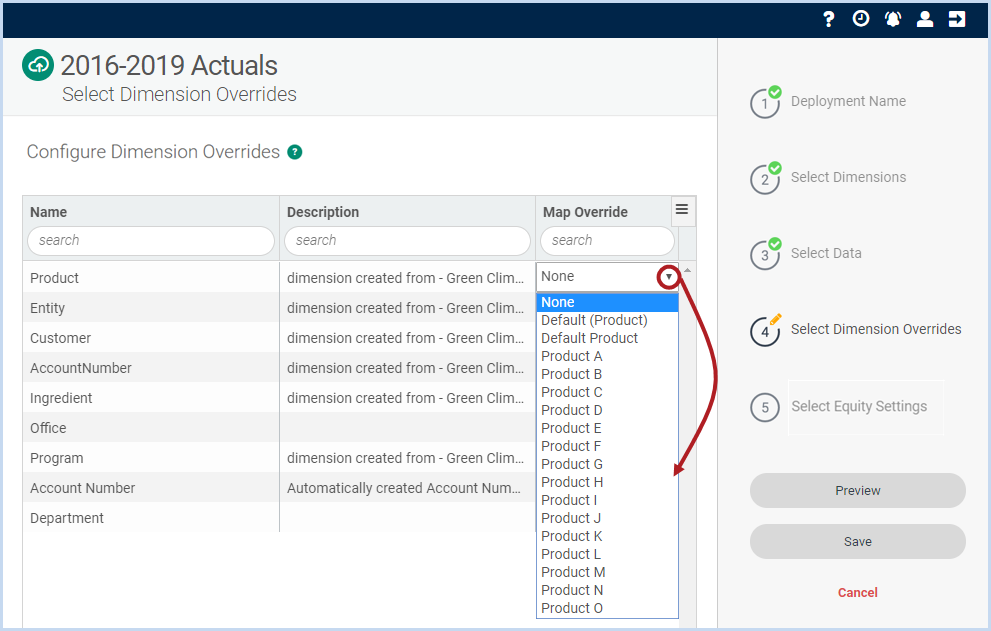
Task: Click the Save button
Action: (858, 542)
